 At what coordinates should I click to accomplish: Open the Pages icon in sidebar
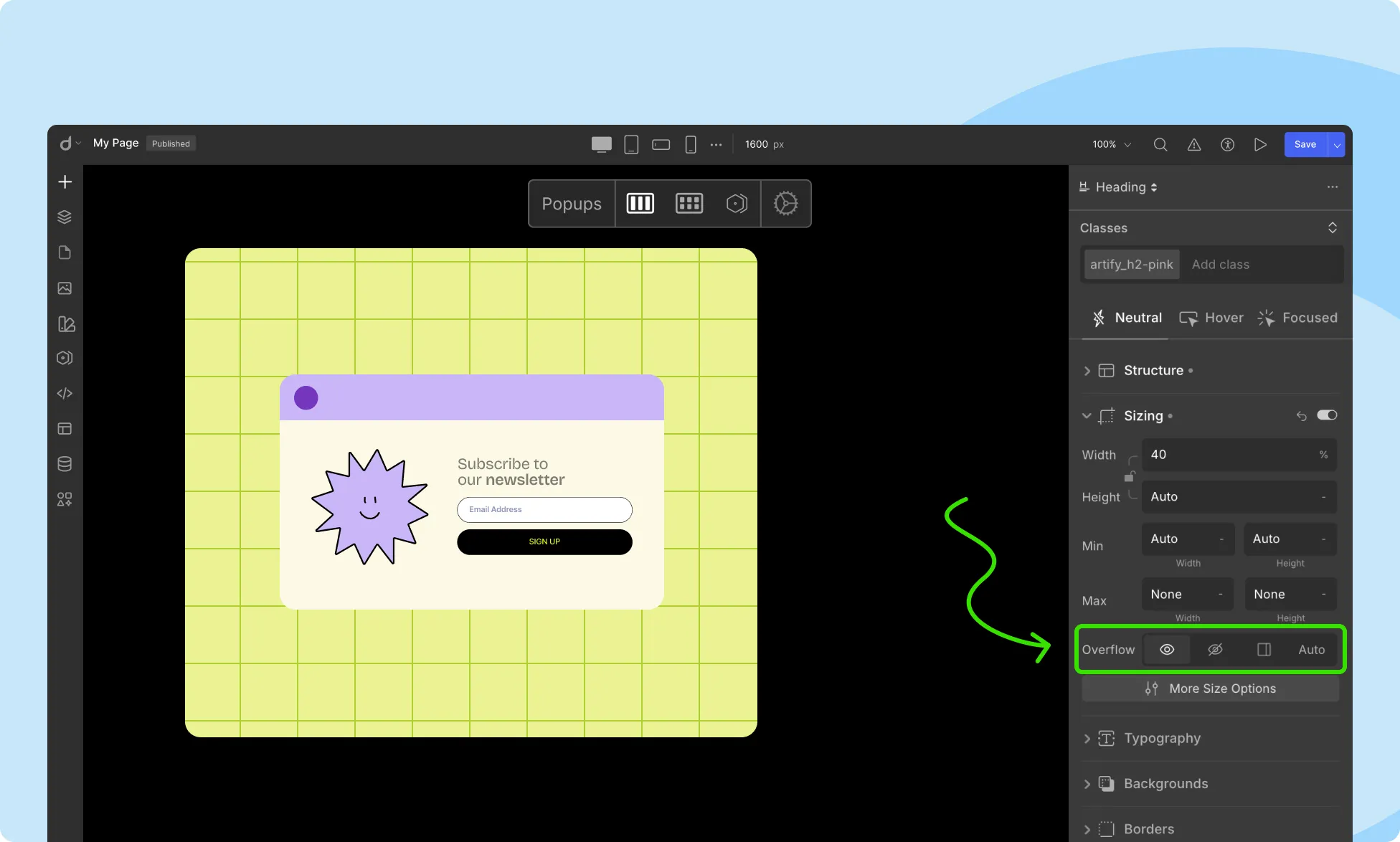click(65, 252)
